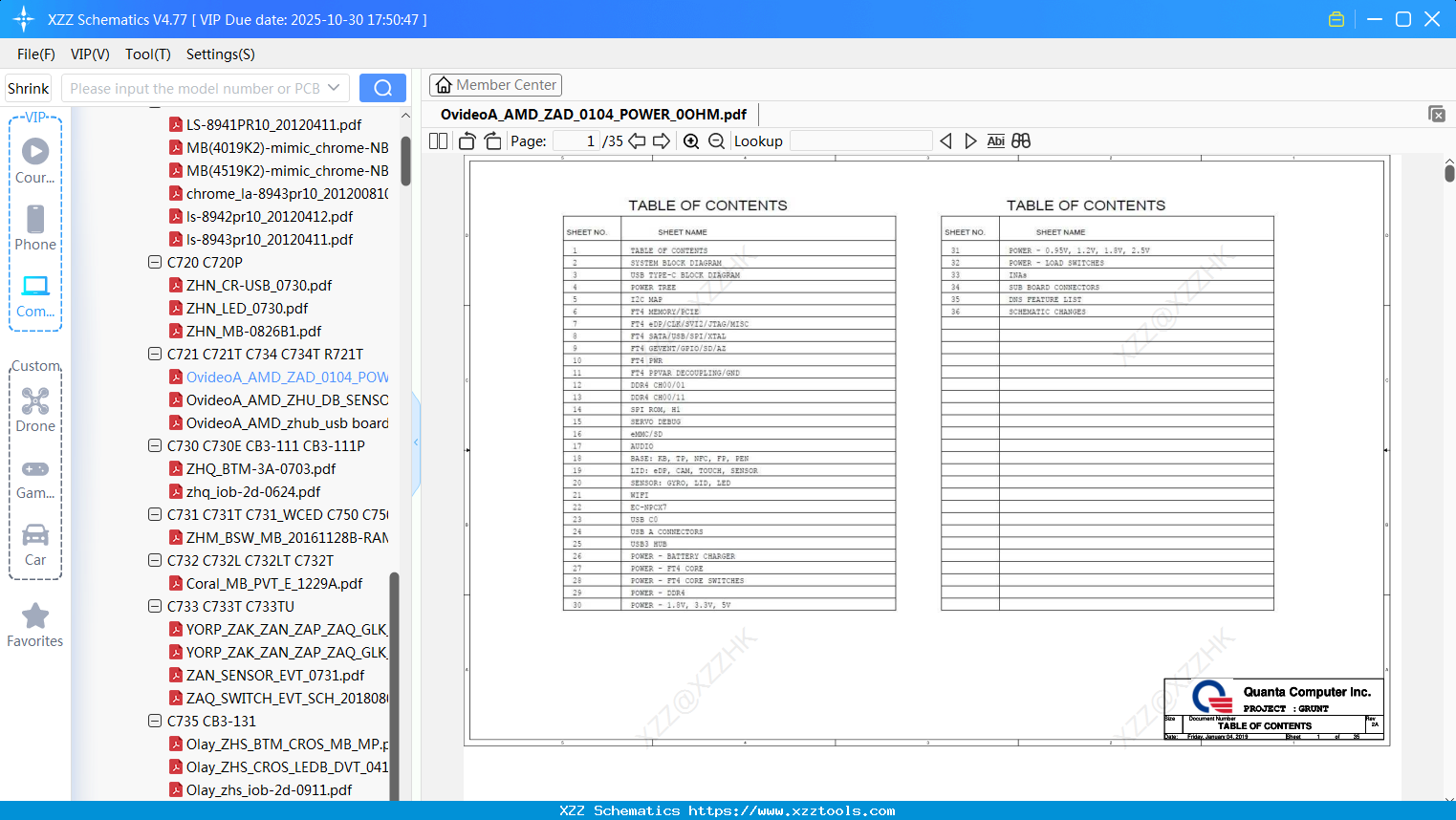The height and width of the screenshot is (820, 1456).
Task: Open Favorites
Action: click(x=35, y=625)
